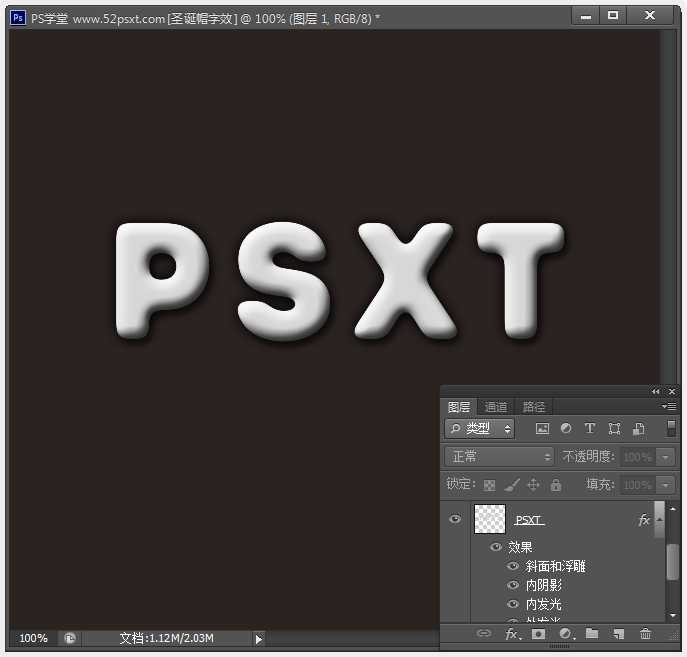
Task: Create new fill or adjustment layer icon
Action: [566, 633]
